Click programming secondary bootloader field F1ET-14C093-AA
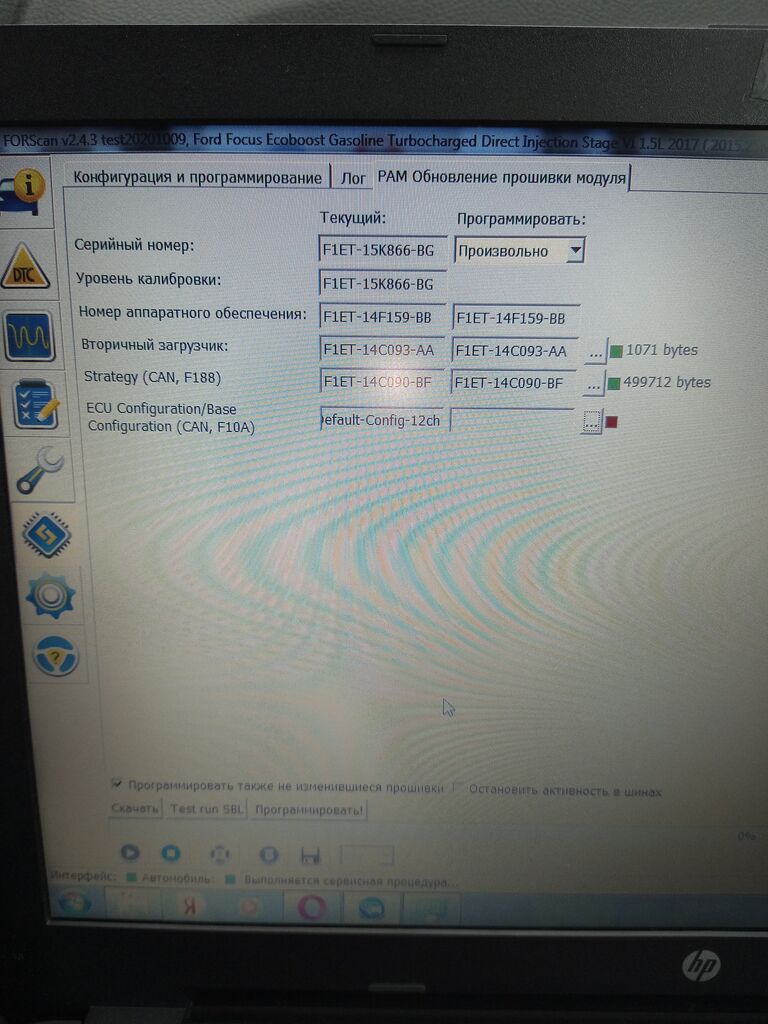Viewport: 768px width, 1024px height. pyautogui.click(x=515, y=351)
